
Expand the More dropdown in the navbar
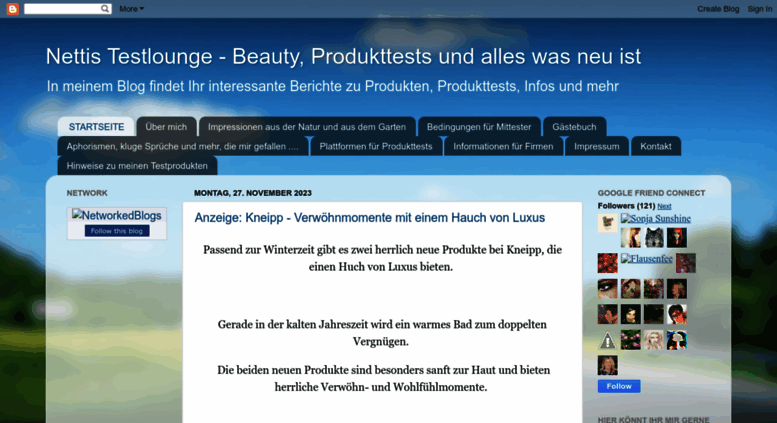click(131, 8)
